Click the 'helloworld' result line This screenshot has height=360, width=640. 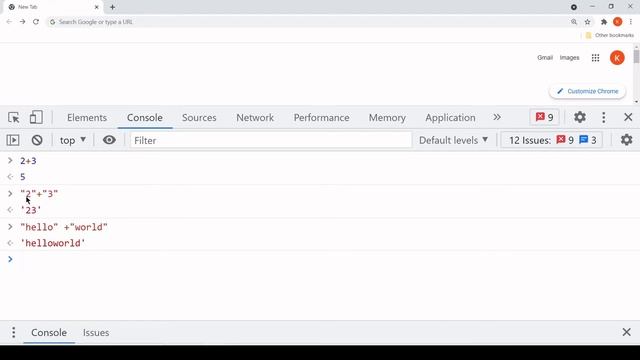point(53,243)
